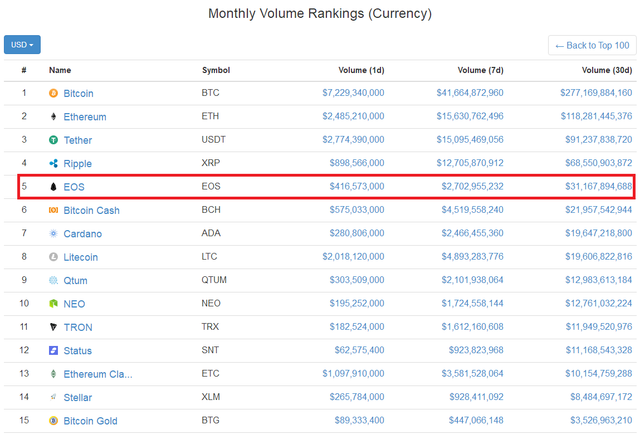Screen dimensions: 640x434
Task: Open the Qtum name link
Action: point(76,281)
